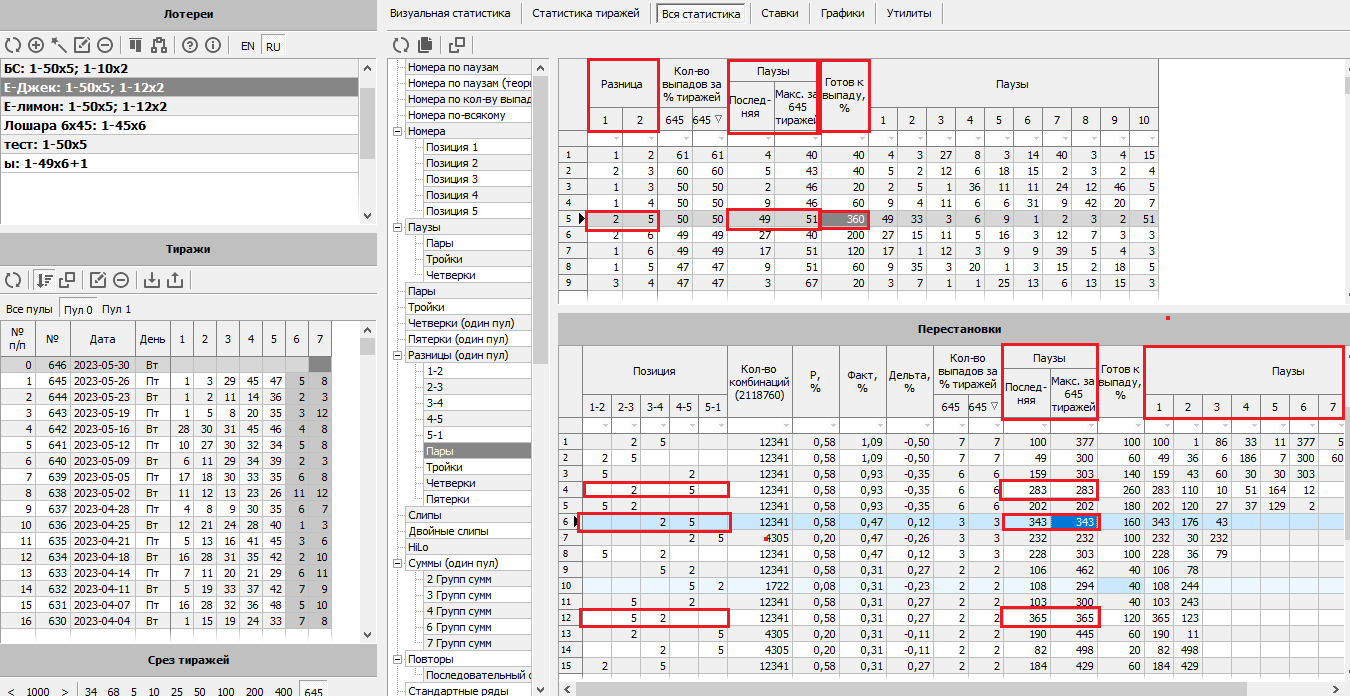Delete the selected draw with minus icon
Viewport: 1350px width, 696px height.
coord(121,280)
